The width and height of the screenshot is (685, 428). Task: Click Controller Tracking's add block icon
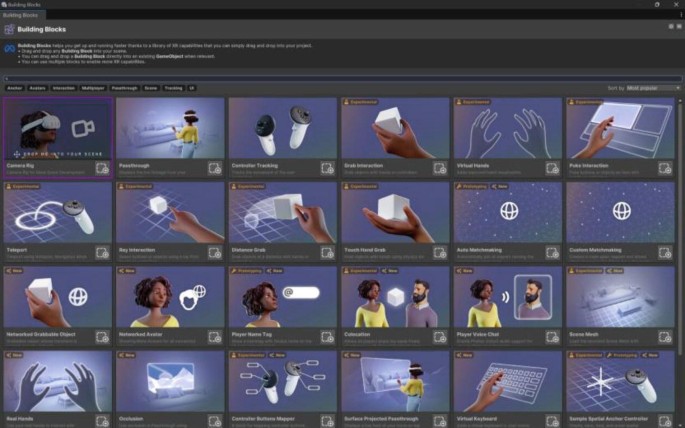tap(327, 169)
